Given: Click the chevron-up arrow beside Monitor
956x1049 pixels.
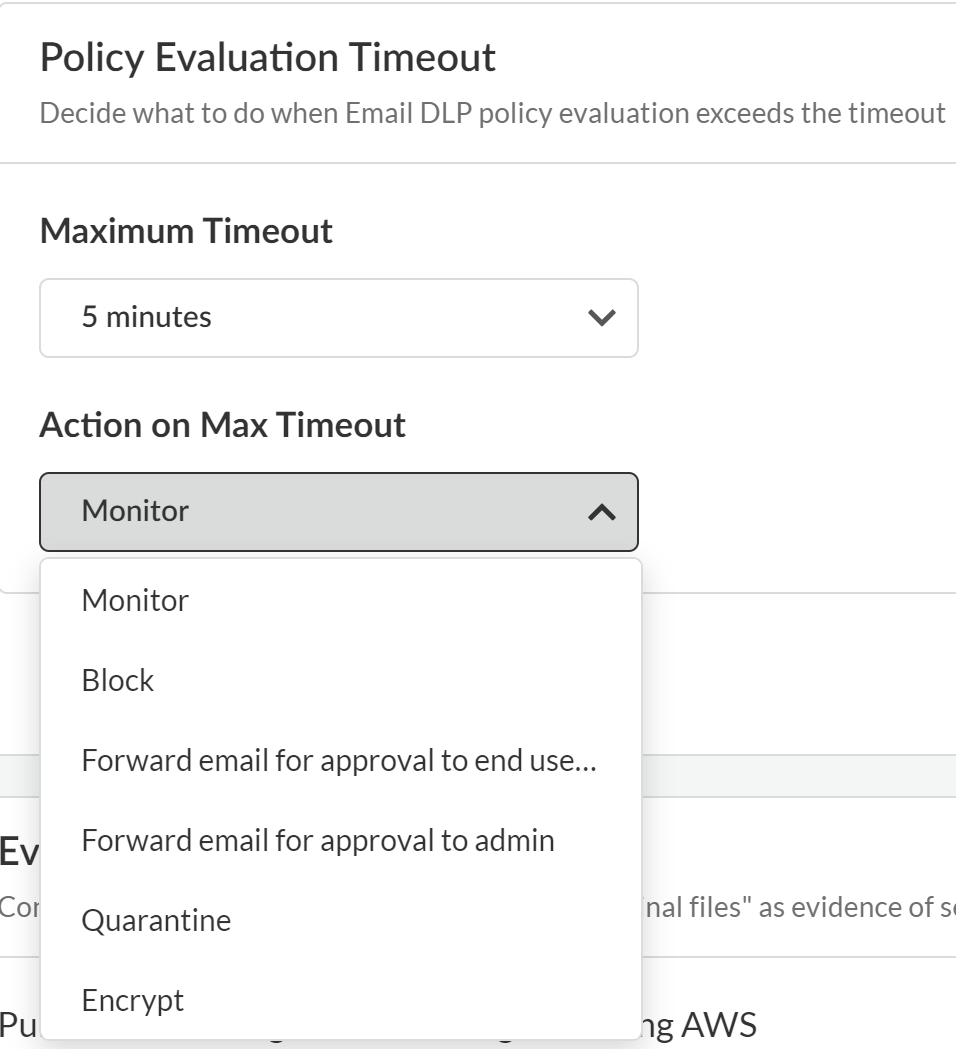Looking at the screenshot, I should [x=601, y=512].
